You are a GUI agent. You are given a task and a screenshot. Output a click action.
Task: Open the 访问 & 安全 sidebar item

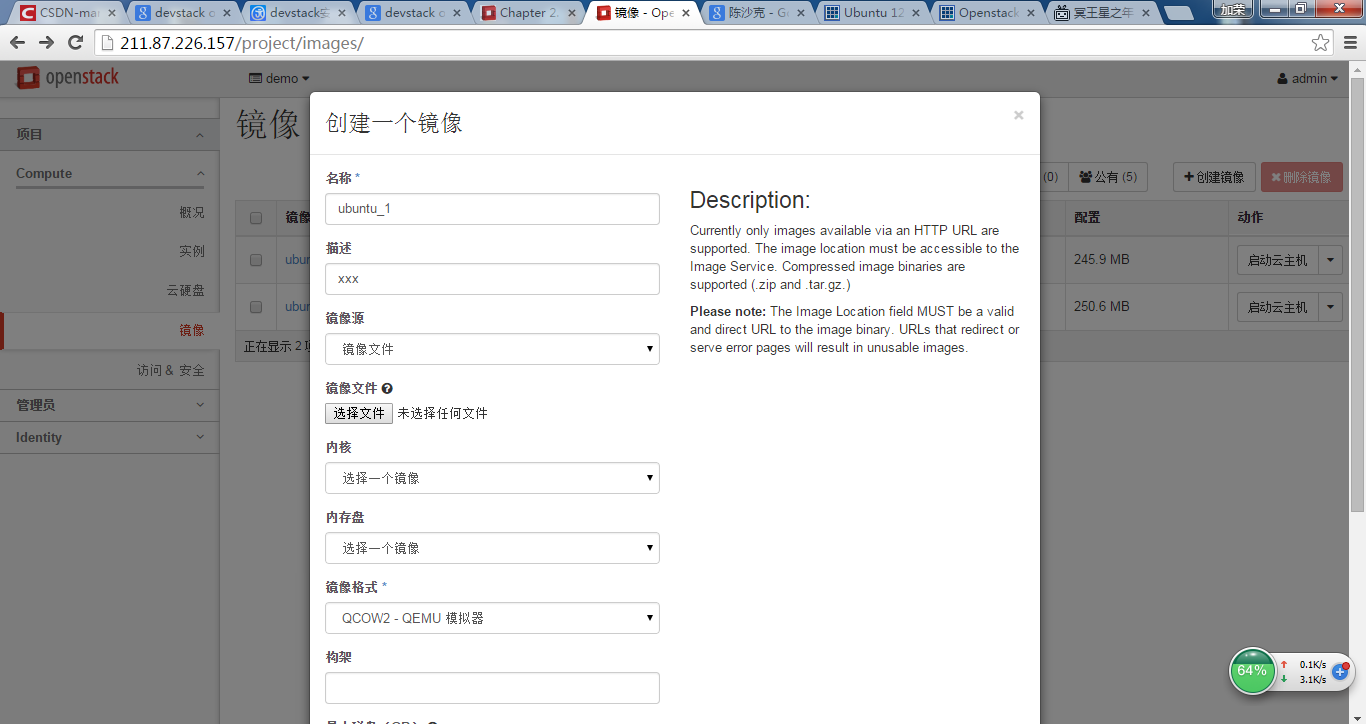[x=171, y=370]
